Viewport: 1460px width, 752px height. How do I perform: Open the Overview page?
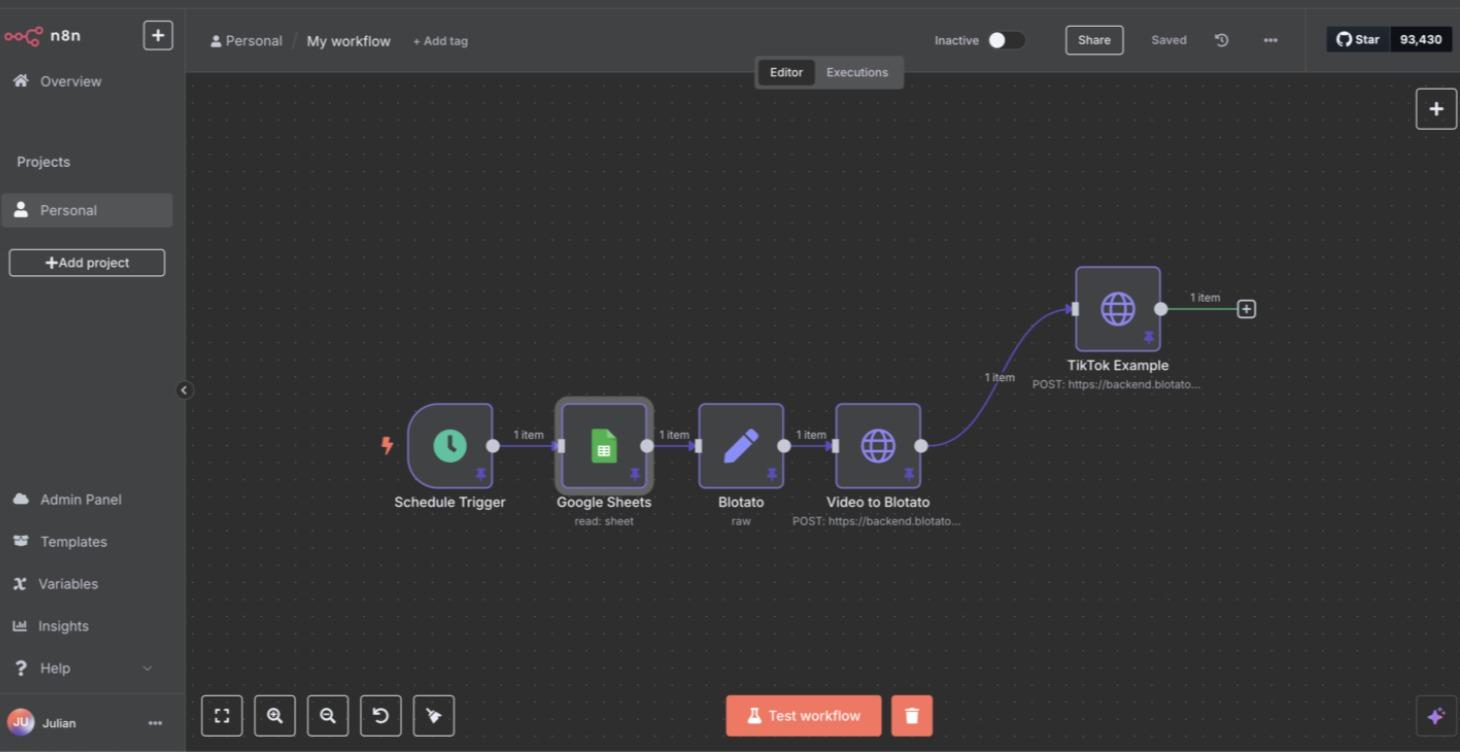pyautogui.click(x=70, y=81)
